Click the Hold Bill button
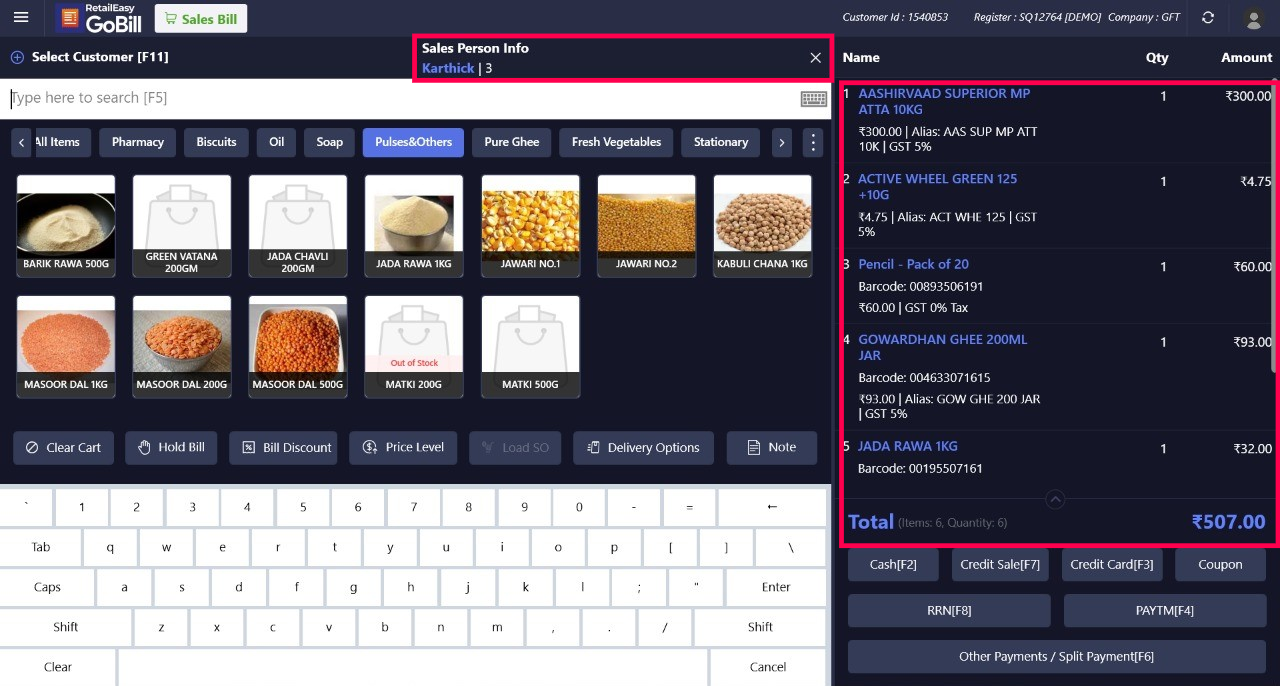The height and width of the screenshot is (686, 1280). point(171,448)
